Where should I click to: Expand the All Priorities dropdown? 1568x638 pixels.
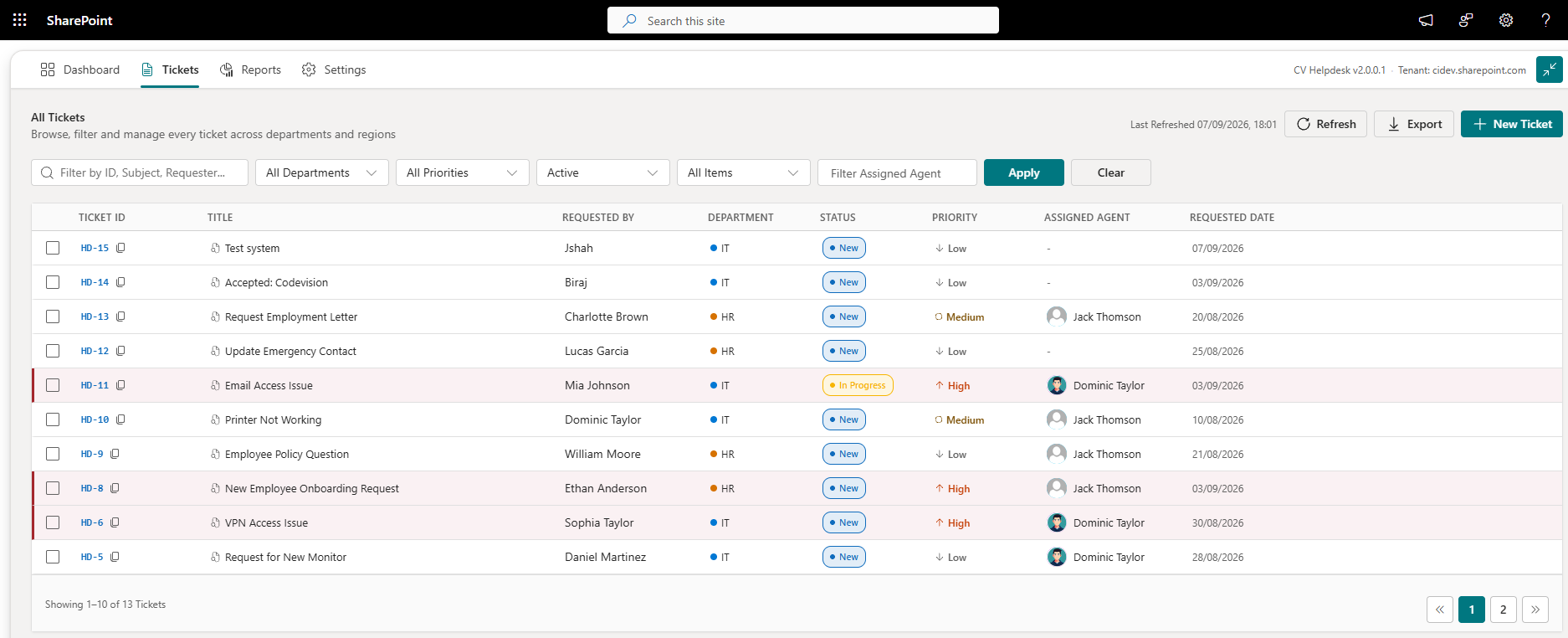coord(463,172)
